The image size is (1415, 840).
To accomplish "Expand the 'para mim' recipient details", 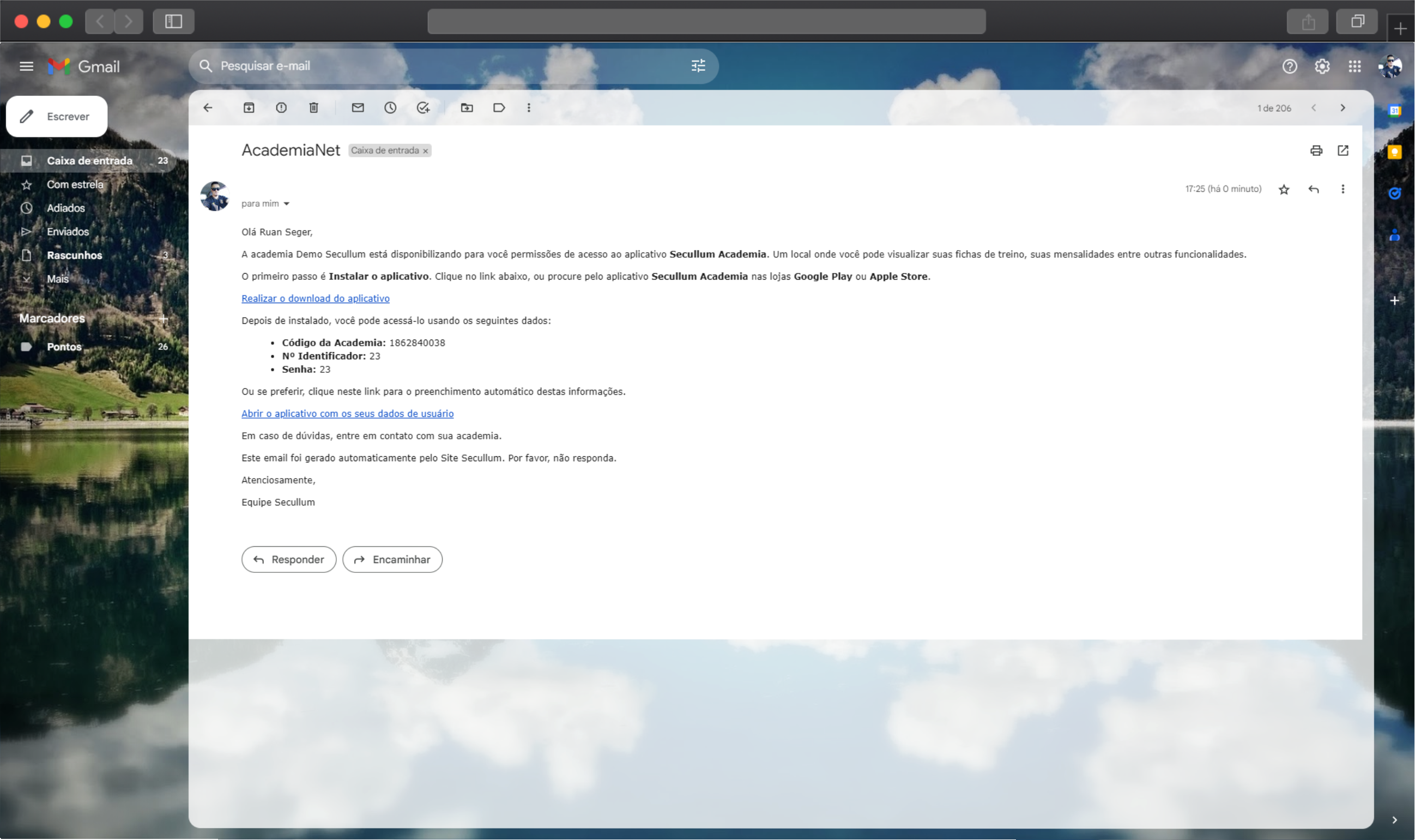I will point(286,204).
